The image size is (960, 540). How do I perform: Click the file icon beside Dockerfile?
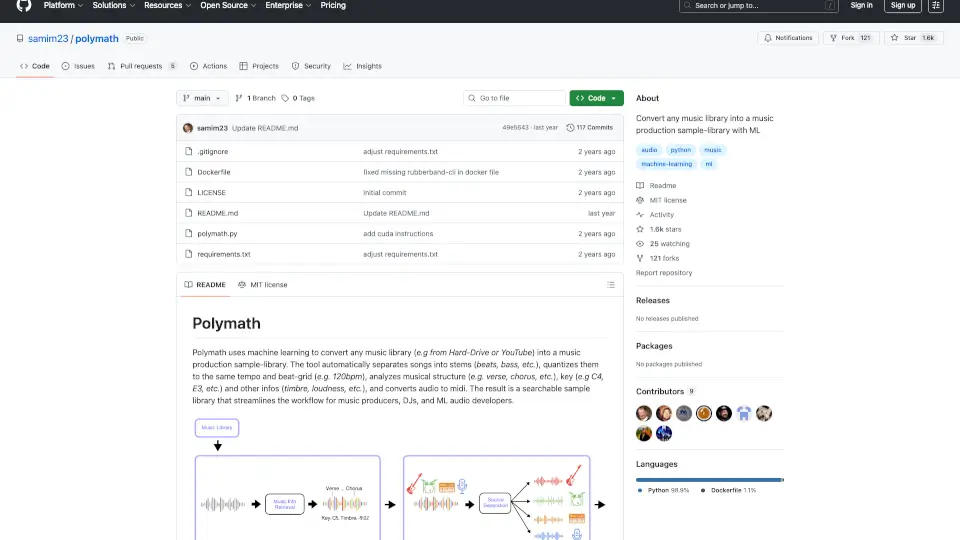(x=189, y=172)
